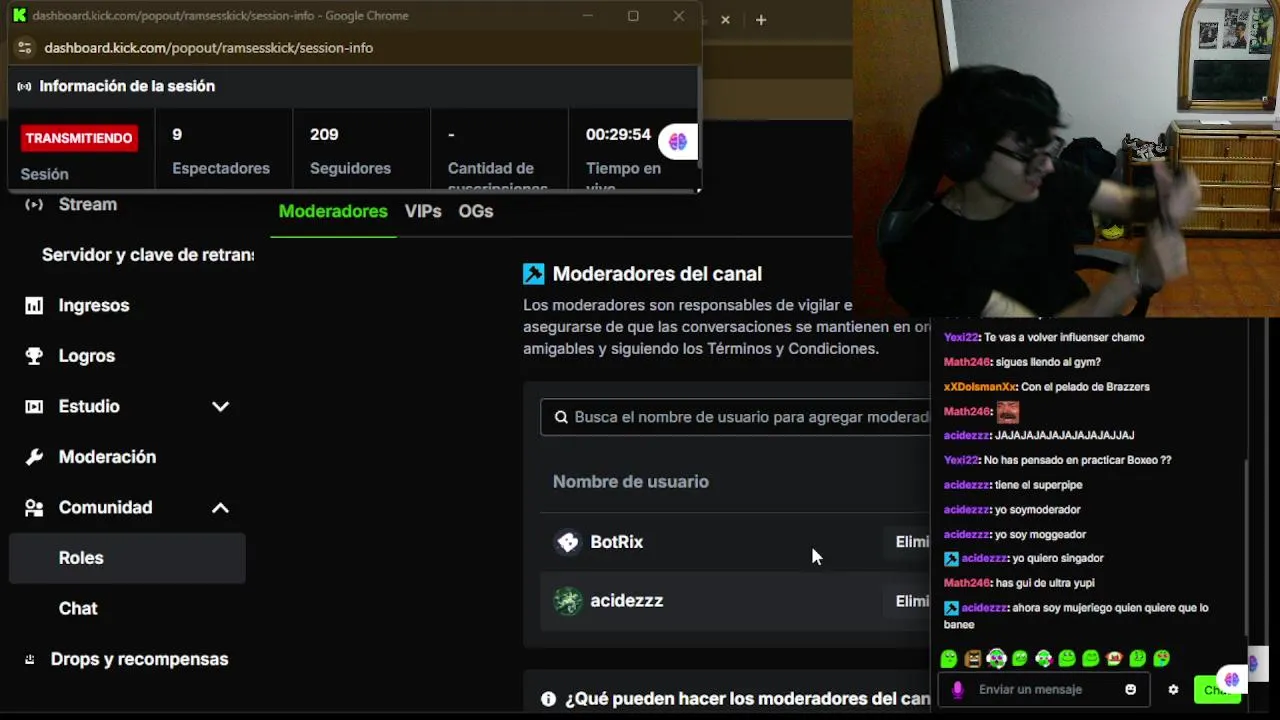Click 'Nombre de usuario' column header
The image size is (1280, 720).
coord(631,482)
